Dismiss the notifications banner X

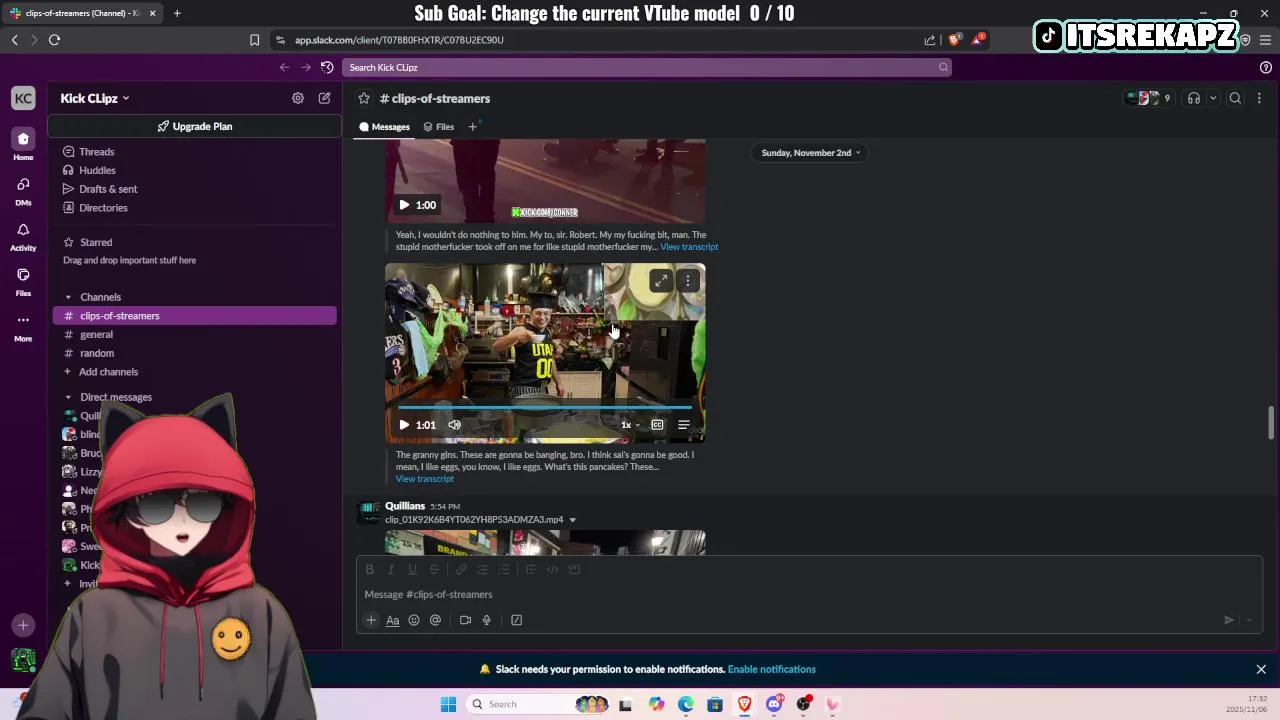[1261, 669]
